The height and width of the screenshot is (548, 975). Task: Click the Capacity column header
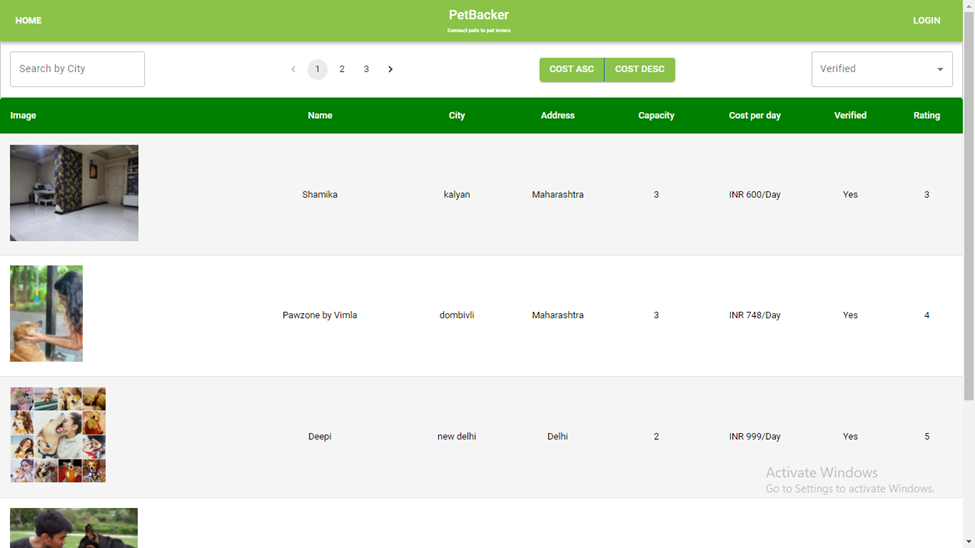pyautogui.click(x=656, y=116)
